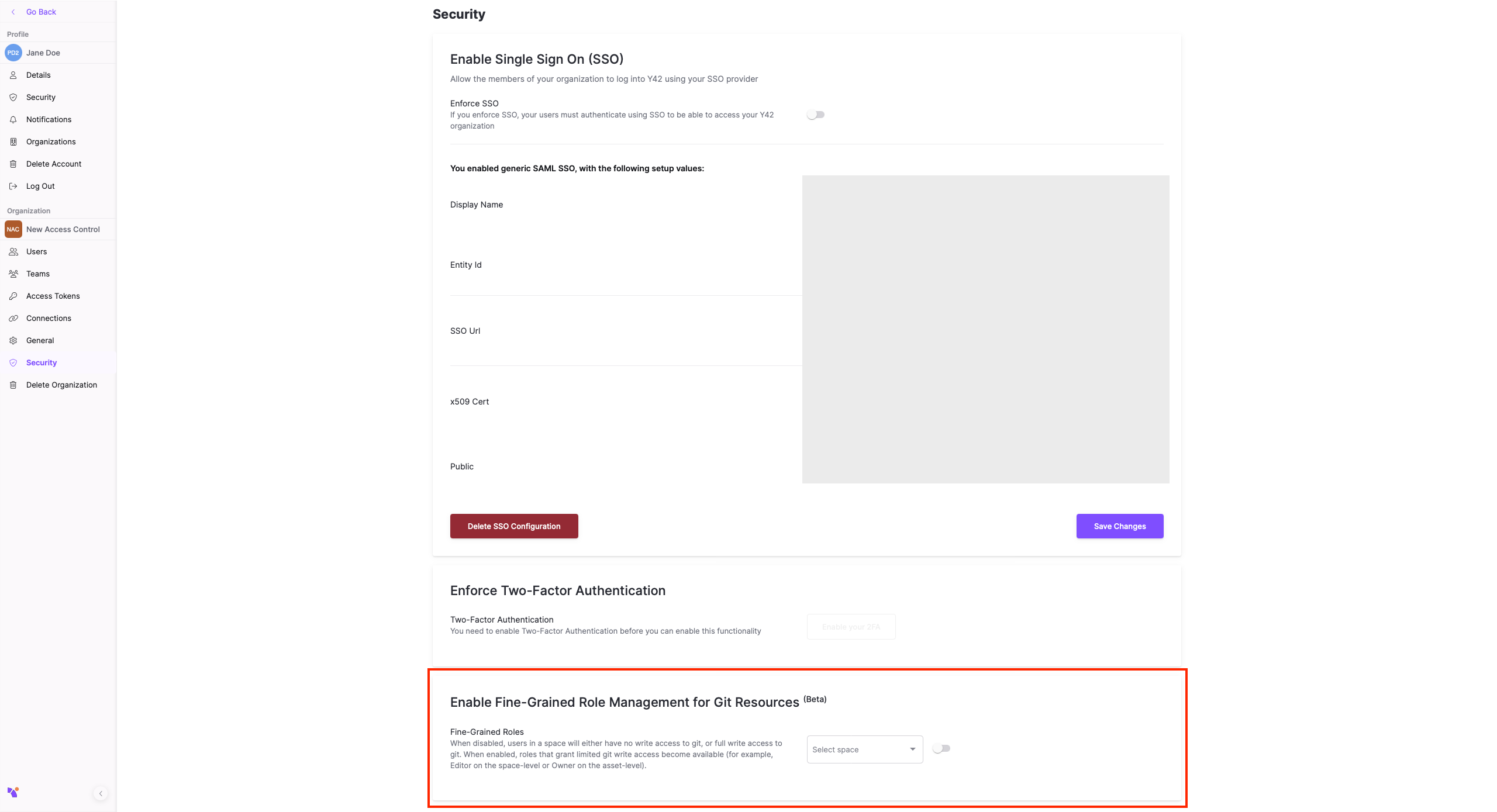
Task: Click the Teams group icon
Action: (13, 274)
